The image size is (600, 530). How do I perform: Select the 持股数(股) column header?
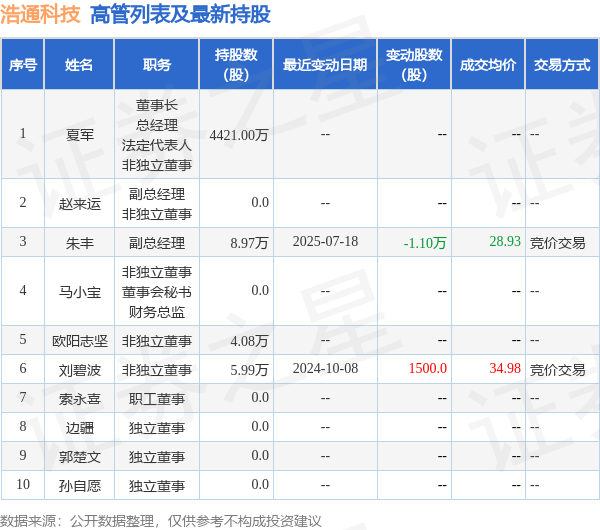coord(236,64)
